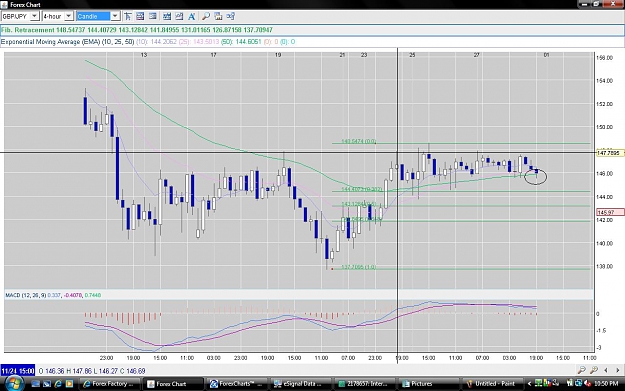Image resolution: width=625 pixels, height=391 pixels.
Task: Switch to eSignal Data taskbar button
Action: tap(302, 384)
